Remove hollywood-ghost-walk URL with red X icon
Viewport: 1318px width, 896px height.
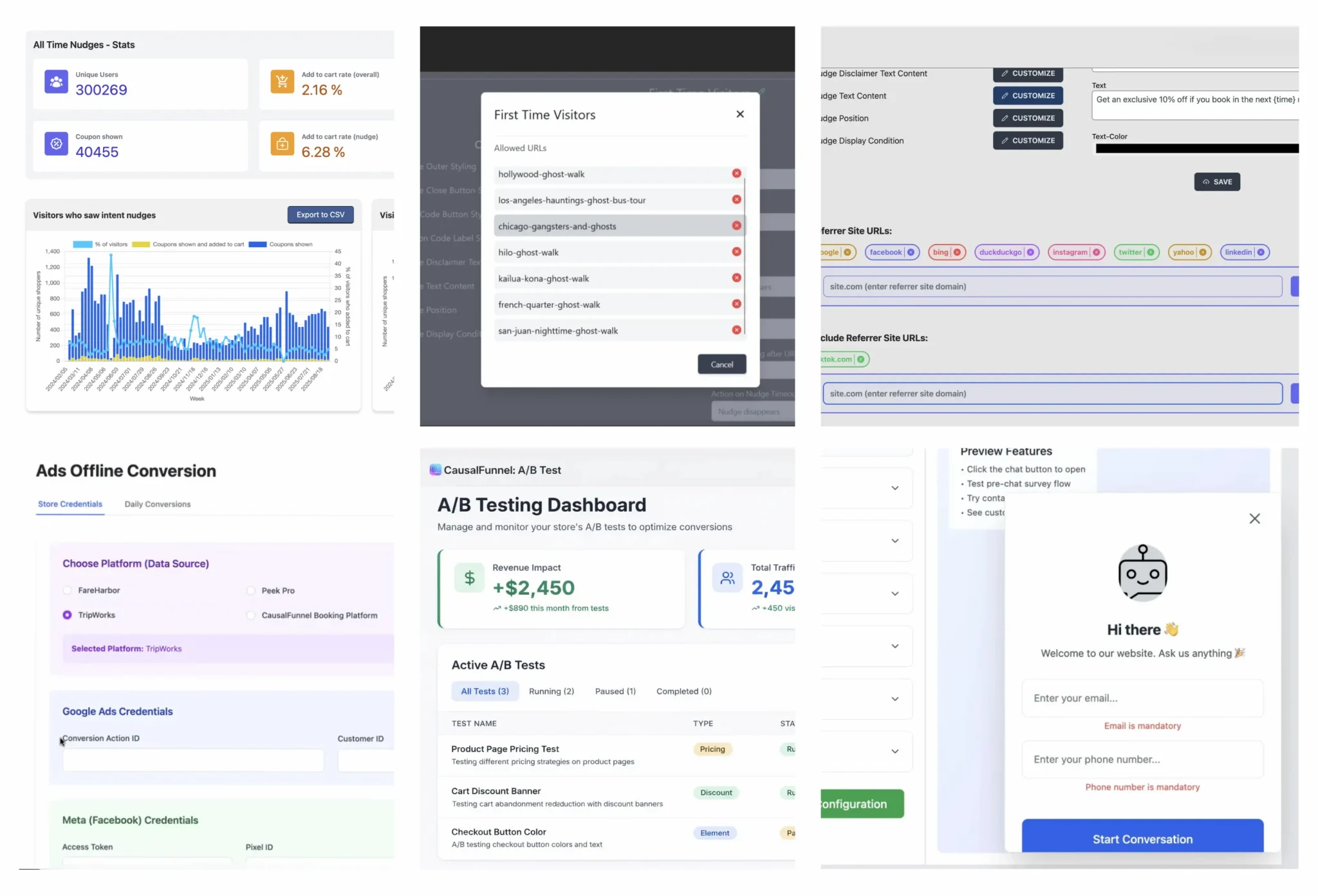point(736,174)
